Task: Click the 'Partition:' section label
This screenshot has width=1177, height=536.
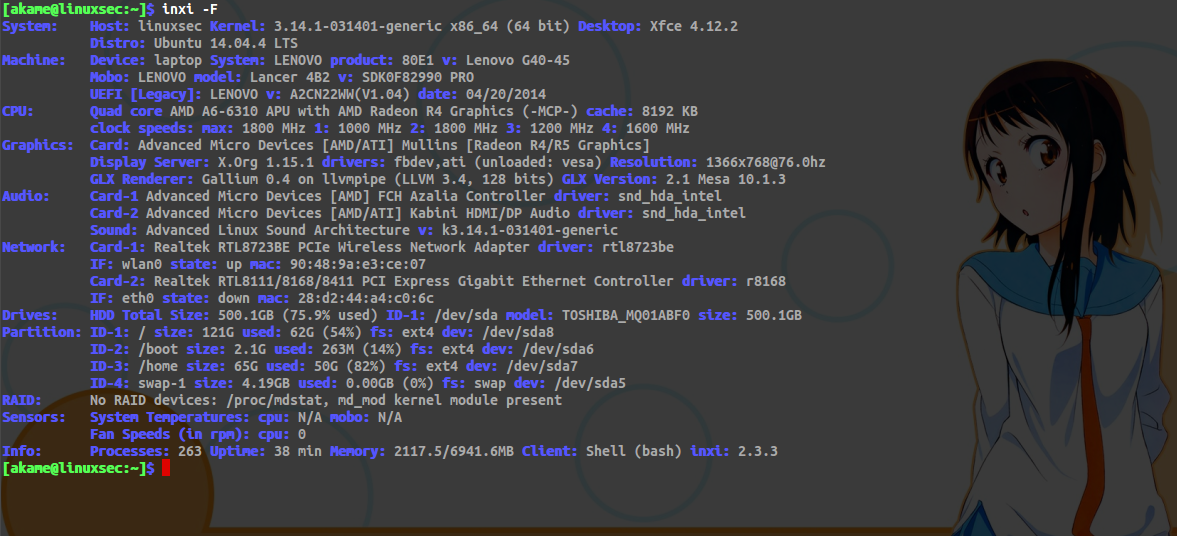Action: tap(41, 333)
